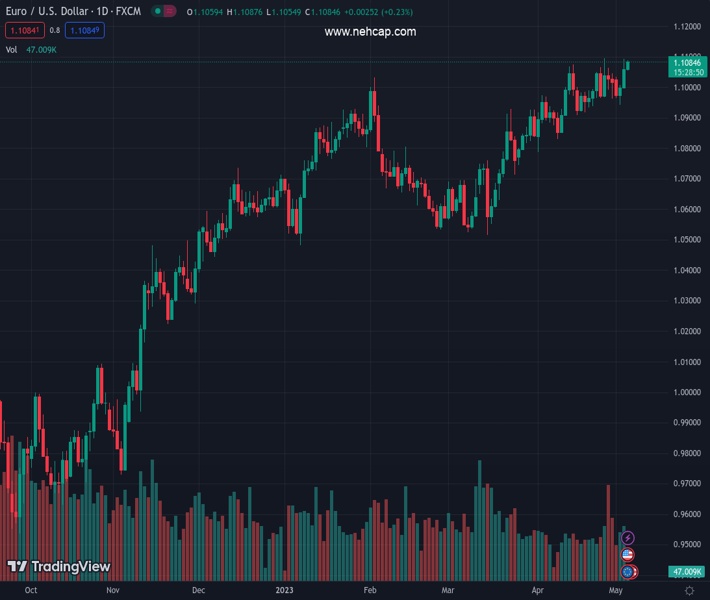Image resolution: width=710 pixels, height=600 pixels.
Task: Click the current price label 1.10846
Action: pyautogui.click(x=686, y=62)
